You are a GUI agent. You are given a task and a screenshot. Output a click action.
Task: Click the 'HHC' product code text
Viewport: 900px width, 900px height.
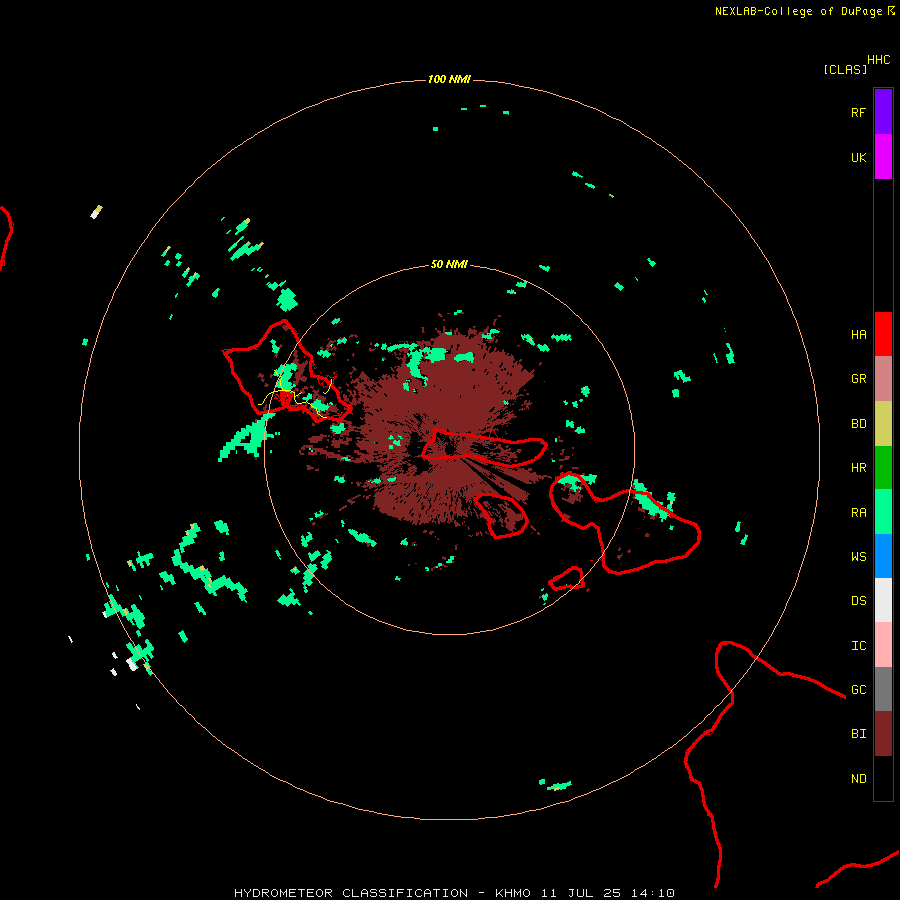tap(878, 59)
